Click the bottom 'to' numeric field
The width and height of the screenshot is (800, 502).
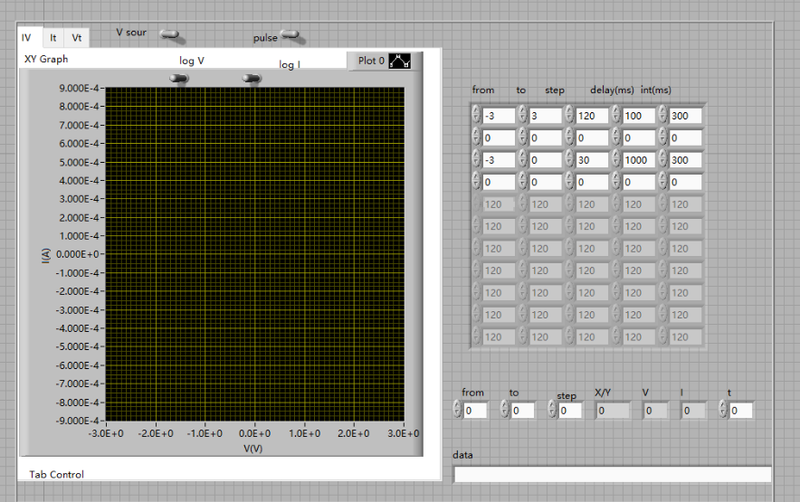click(x=525, y=410)
